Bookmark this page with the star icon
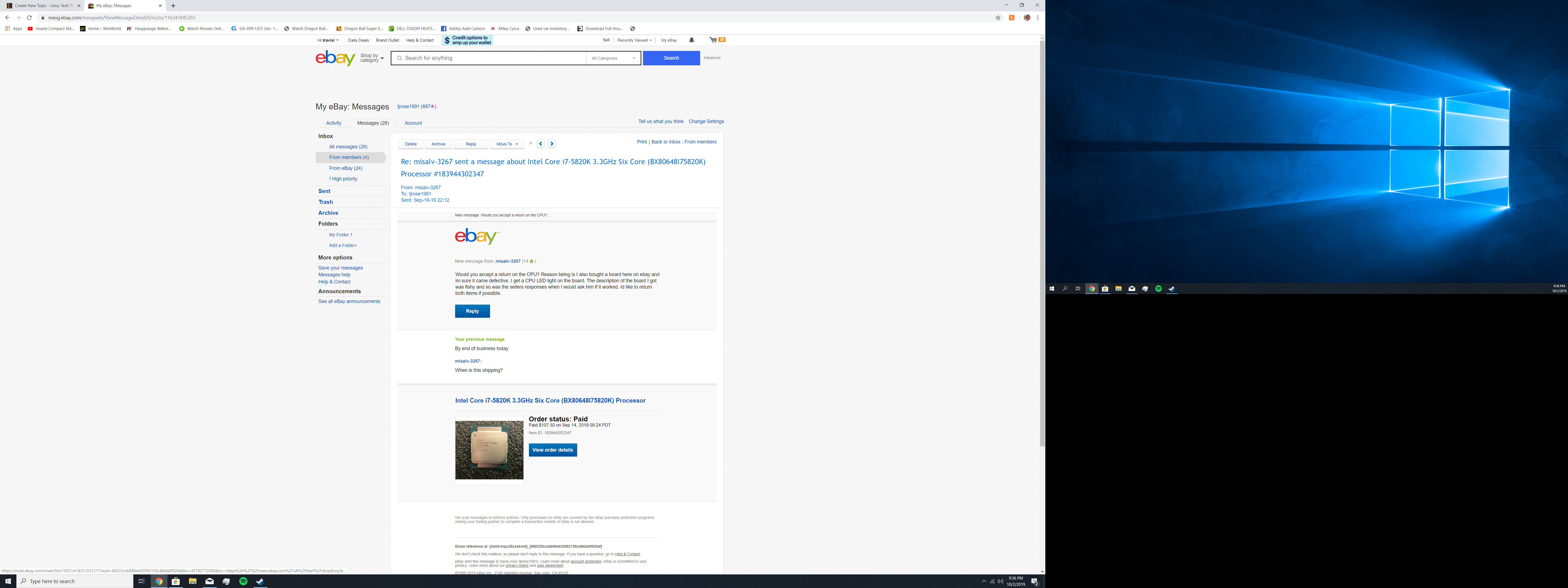Screen dimensions: 1568x588 tap(998, 18)
